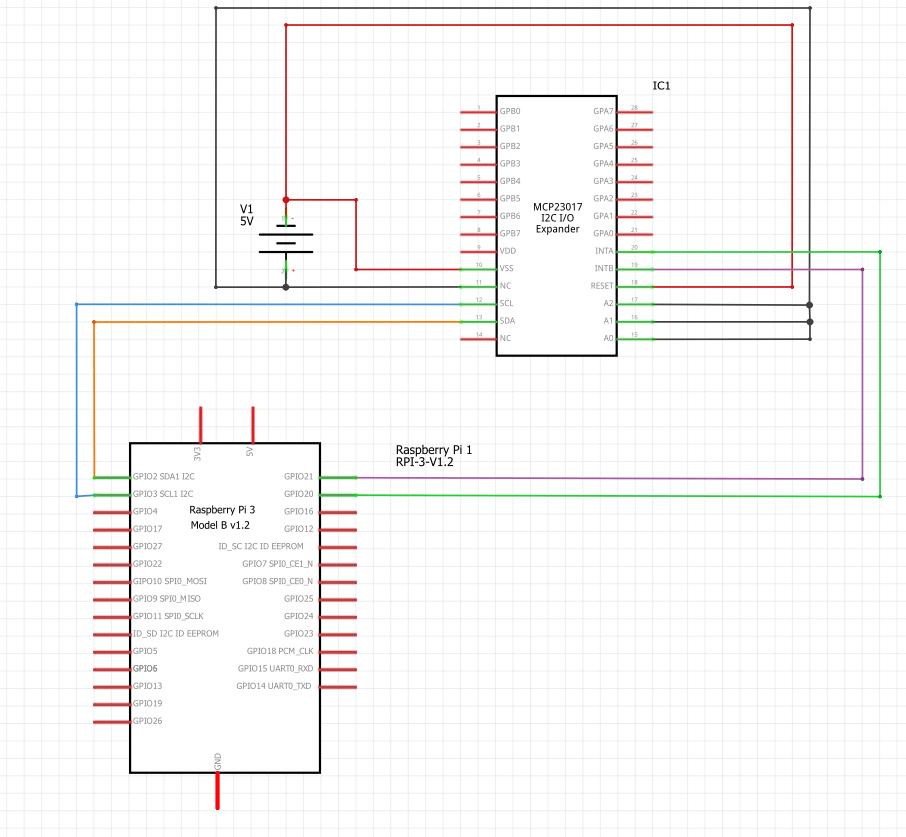
Task: Click the GPB7 pin label
Action: pos(510,233)
